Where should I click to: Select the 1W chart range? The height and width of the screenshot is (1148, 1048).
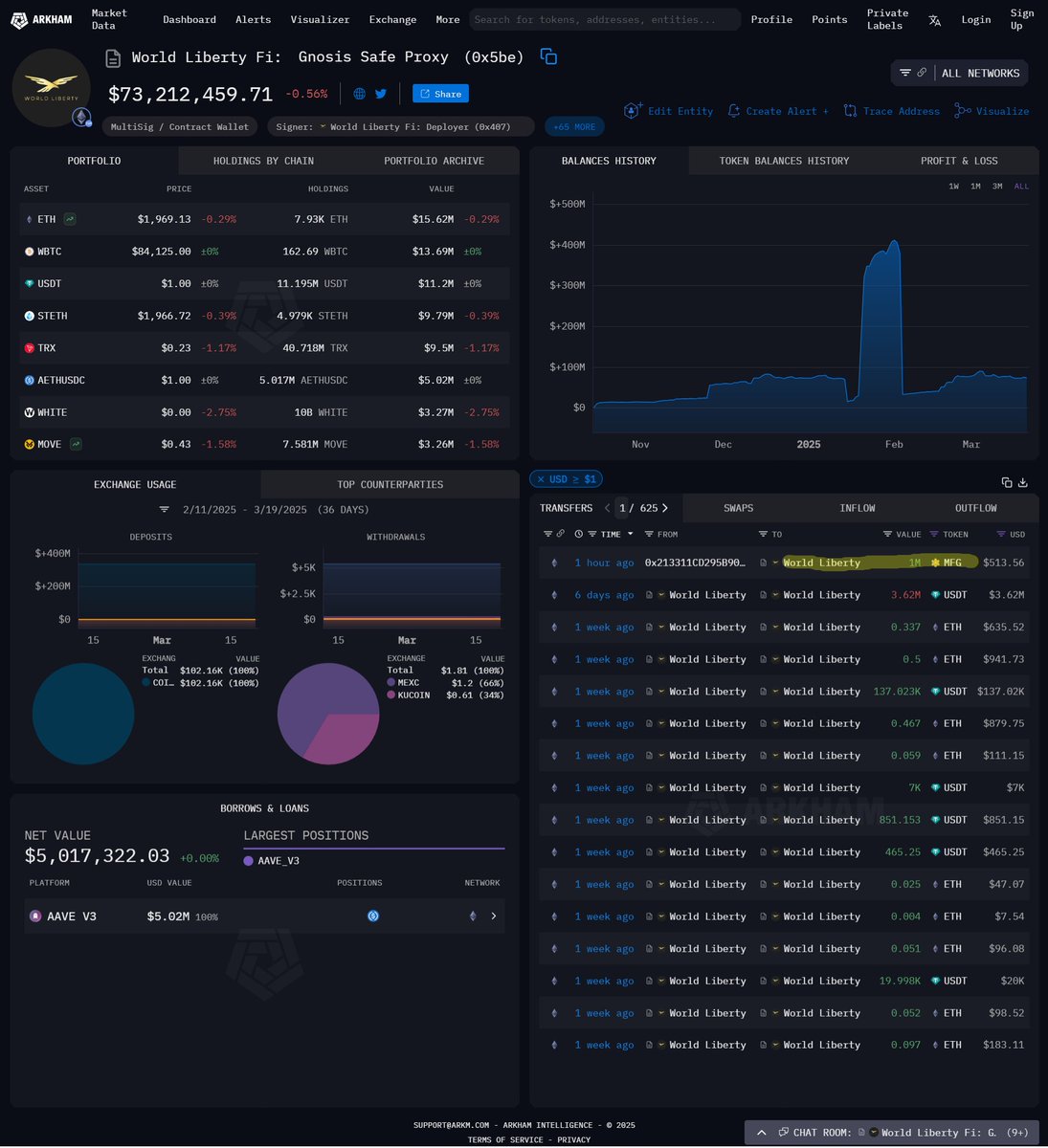click(x=954, y=187)
